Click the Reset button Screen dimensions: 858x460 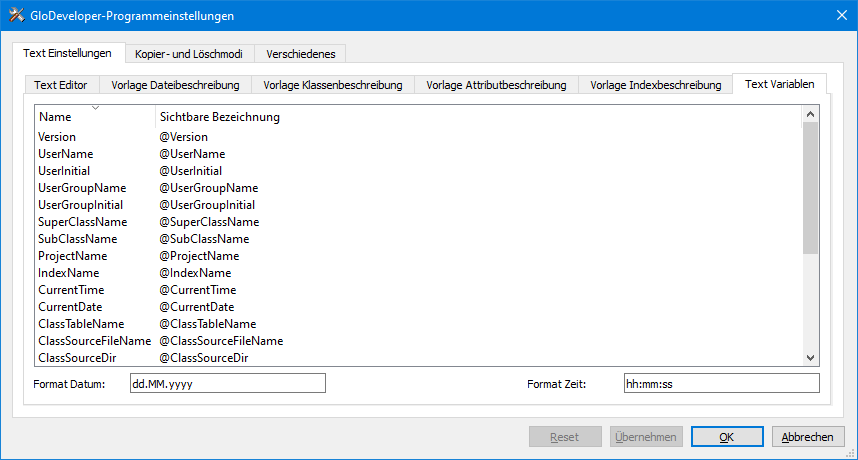pos(565,436)
